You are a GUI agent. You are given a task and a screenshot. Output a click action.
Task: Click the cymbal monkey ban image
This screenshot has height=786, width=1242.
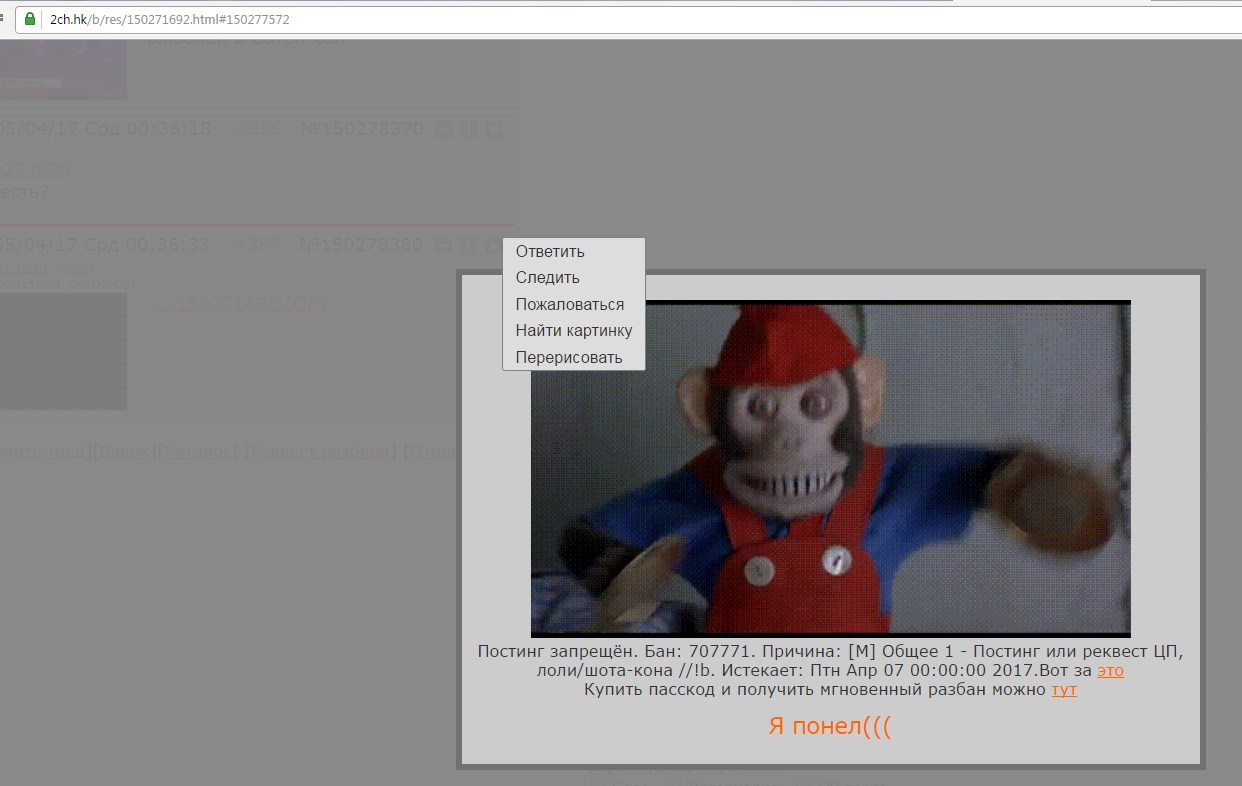tap(830, 468)
